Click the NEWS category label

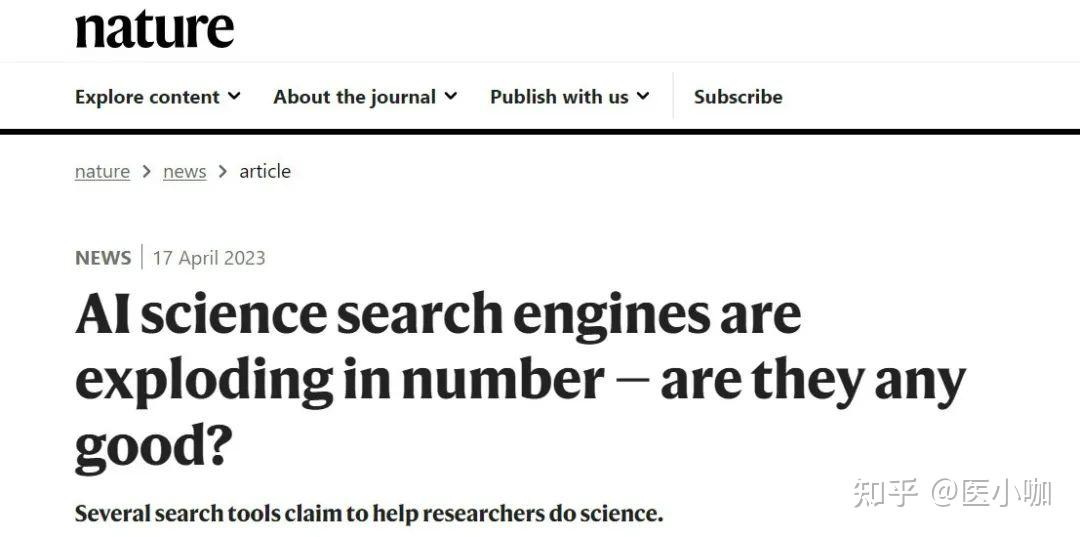(103, 258)
